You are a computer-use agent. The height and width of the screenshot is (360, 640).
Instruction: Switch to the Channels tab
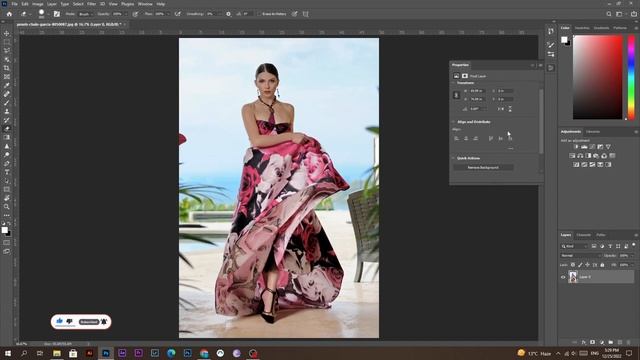tap(584, 235)
